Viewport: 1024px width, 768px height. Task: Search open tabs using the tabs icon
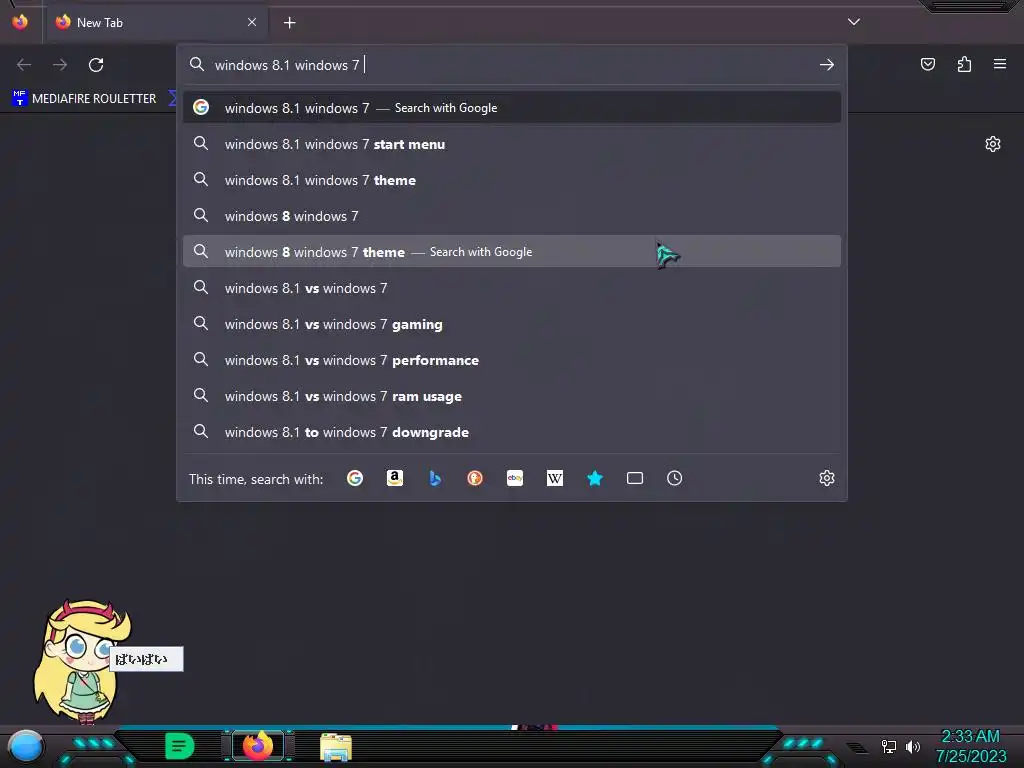click(635, 478)
